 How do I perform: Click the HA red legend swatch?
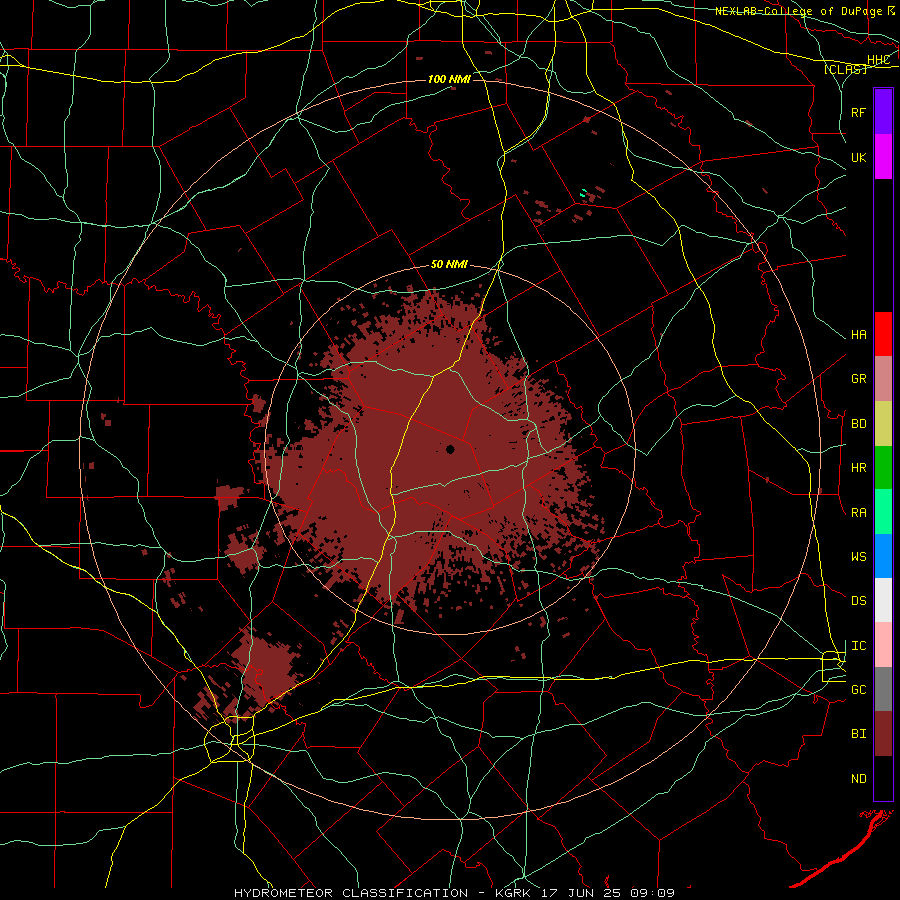point(883,334)
